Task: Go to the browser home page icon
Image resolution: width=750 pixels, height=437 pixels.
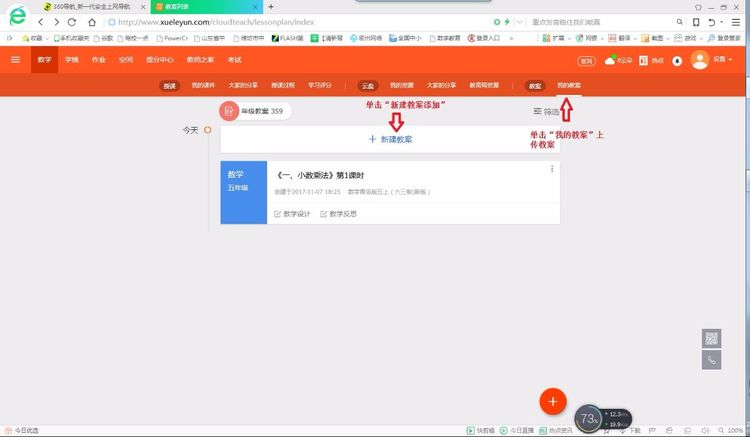Action: tap(92, 22)
